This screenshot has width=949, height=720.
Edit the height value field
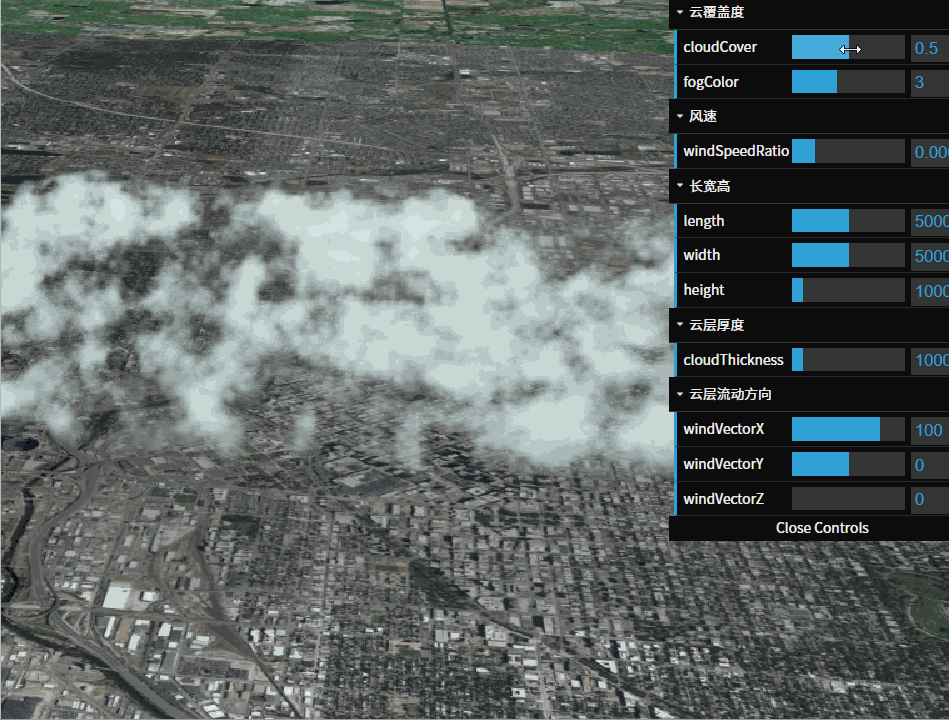[x=930, y=291]
